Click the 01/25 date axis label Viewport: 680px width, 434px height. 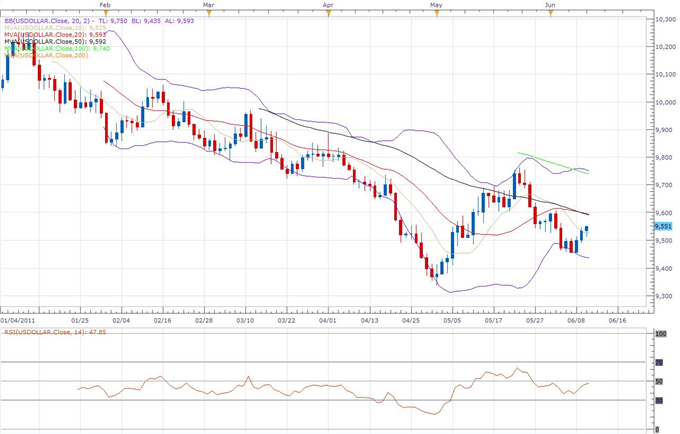click(x=80, y=320)
